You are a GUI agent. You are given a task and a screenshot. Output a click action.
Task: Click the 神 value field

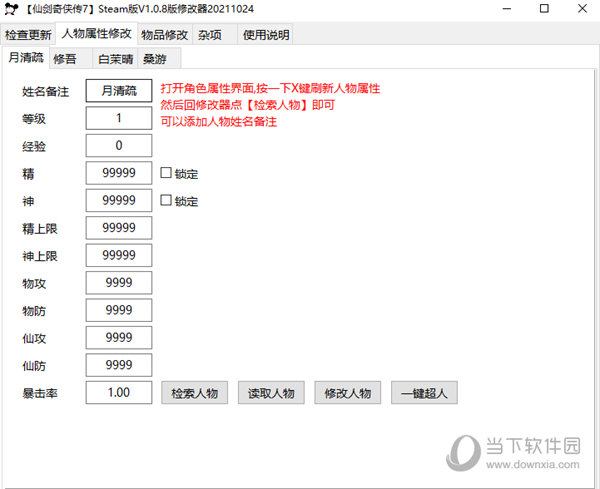tap(119, 200)
